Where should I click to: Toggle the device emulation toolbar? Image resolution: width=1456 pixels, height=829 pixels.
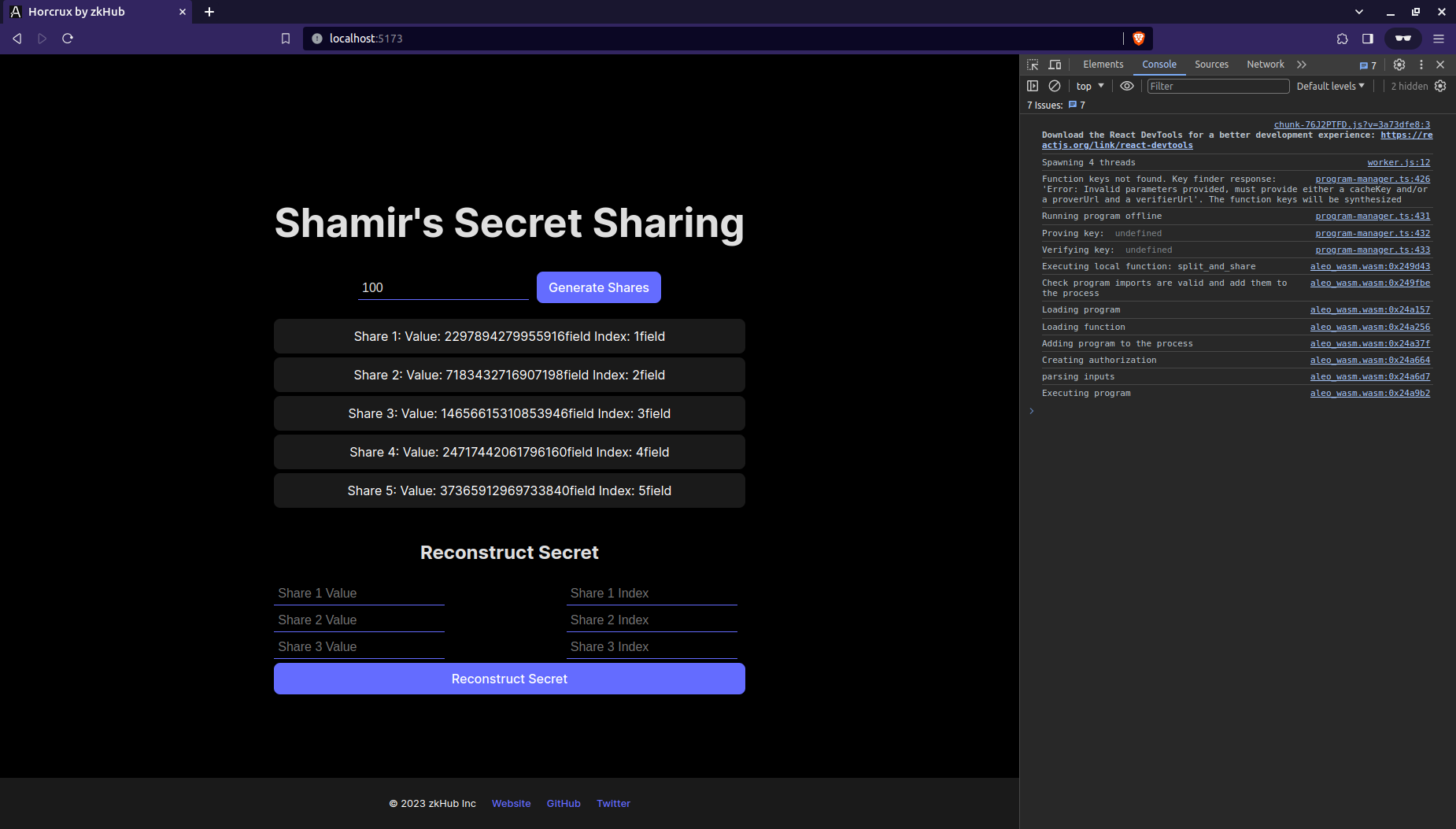(x=1055, y=65)
